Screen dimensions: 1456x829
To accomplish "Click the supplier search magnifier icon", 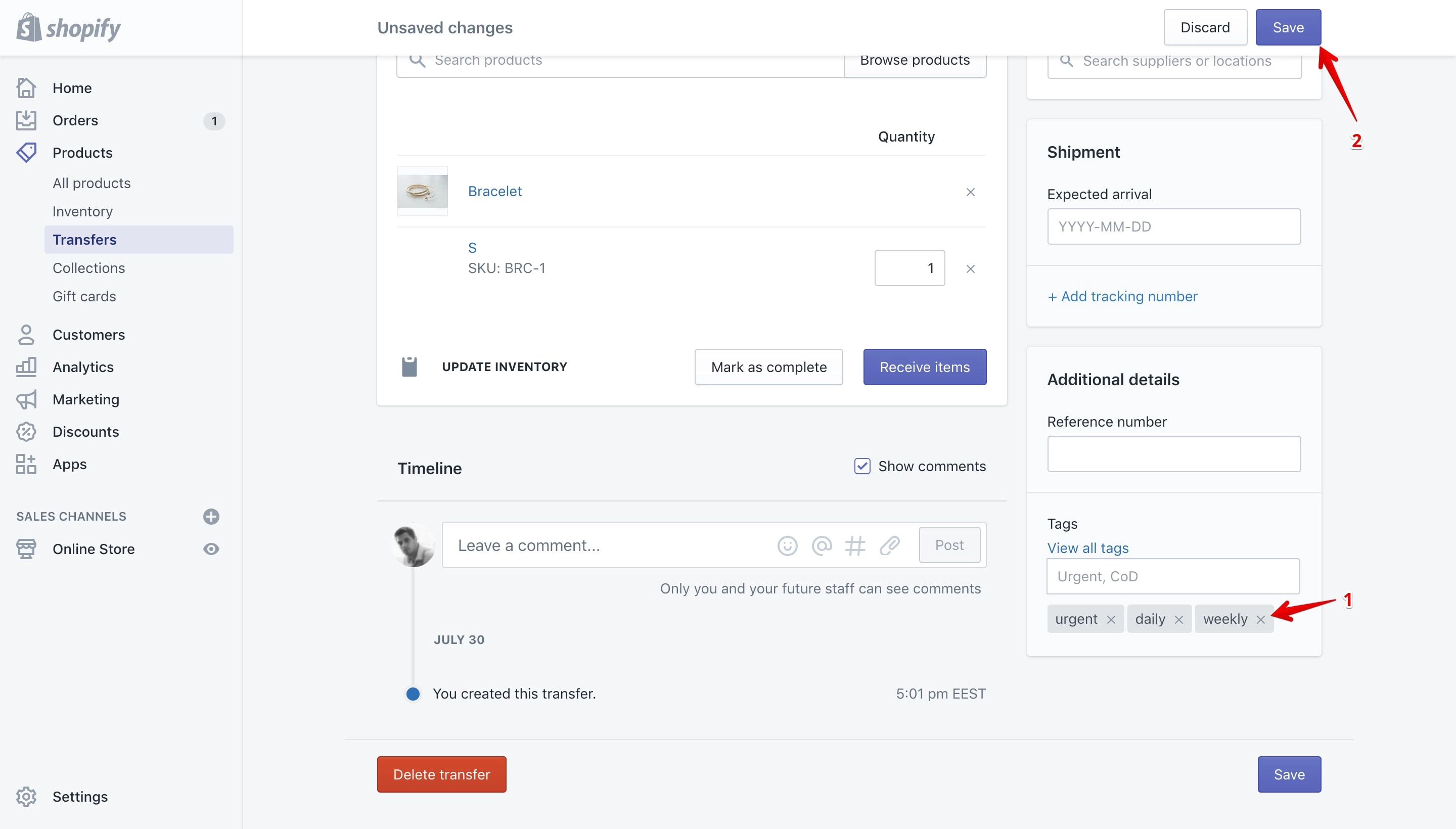I will (x=1067, y=61).
